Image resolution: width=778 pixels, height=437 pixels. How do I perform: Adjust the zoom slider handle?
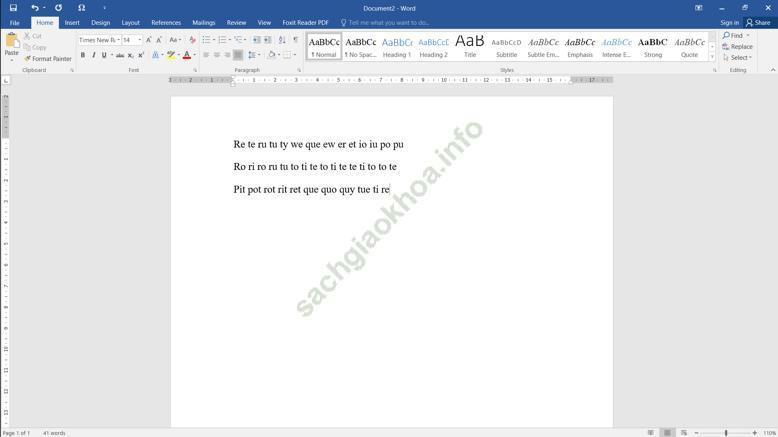tap(726, 433)
